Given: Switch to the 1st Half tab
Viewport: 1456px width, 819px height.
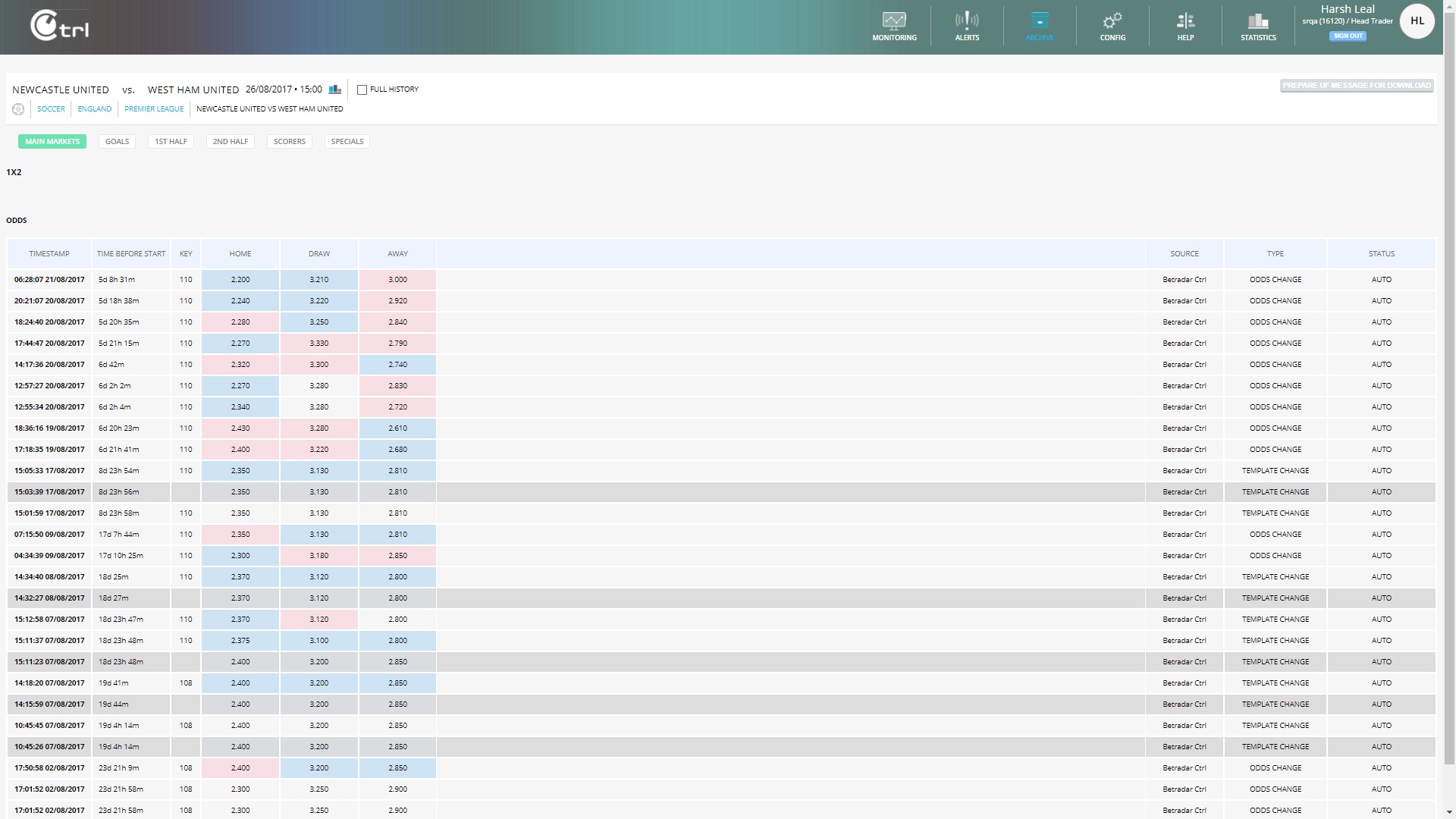Looking at the screenshot, I should tap(171, 142).
